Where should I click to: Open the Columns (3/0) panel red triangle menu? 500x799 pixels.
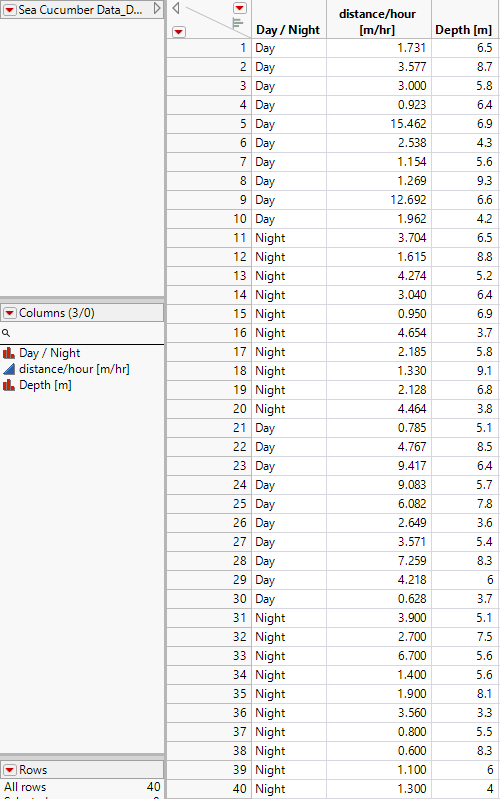(10, 313)
